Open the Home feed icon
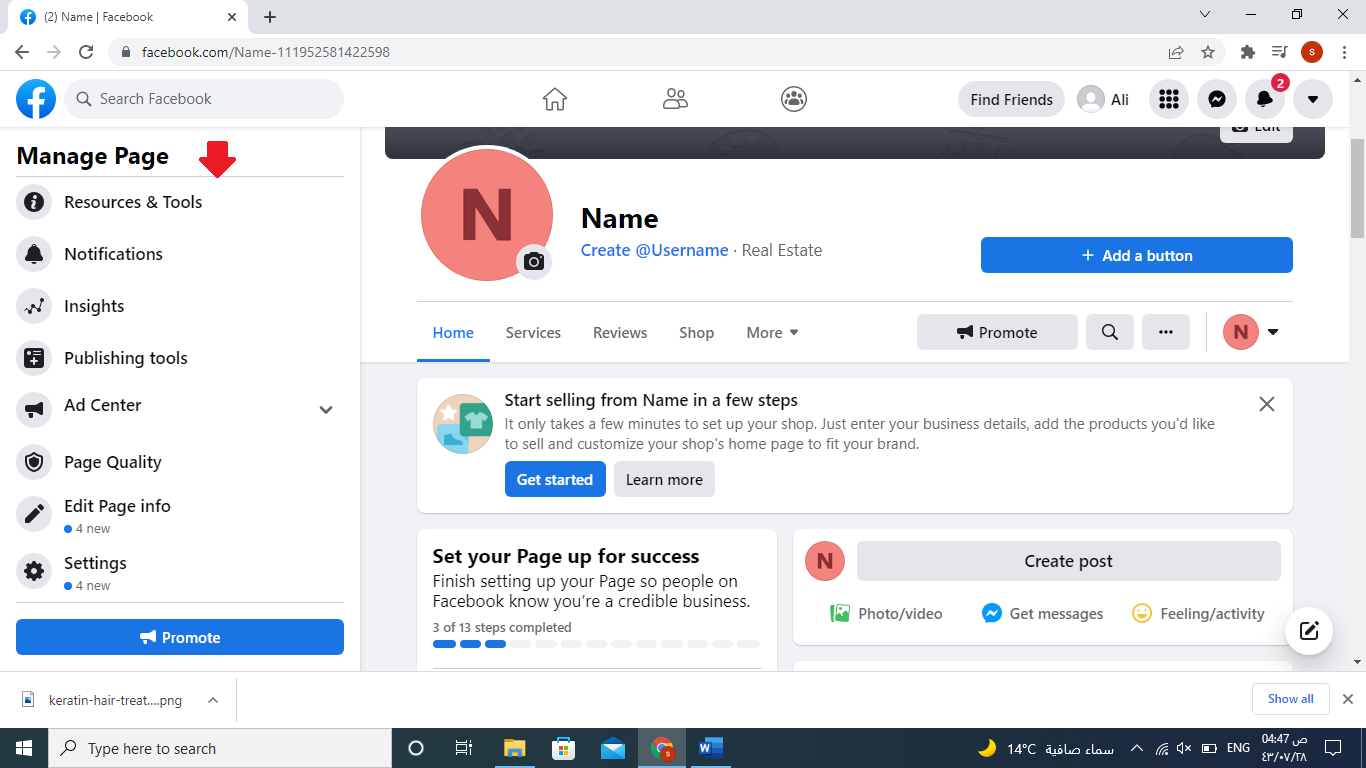 pos(554,99)
